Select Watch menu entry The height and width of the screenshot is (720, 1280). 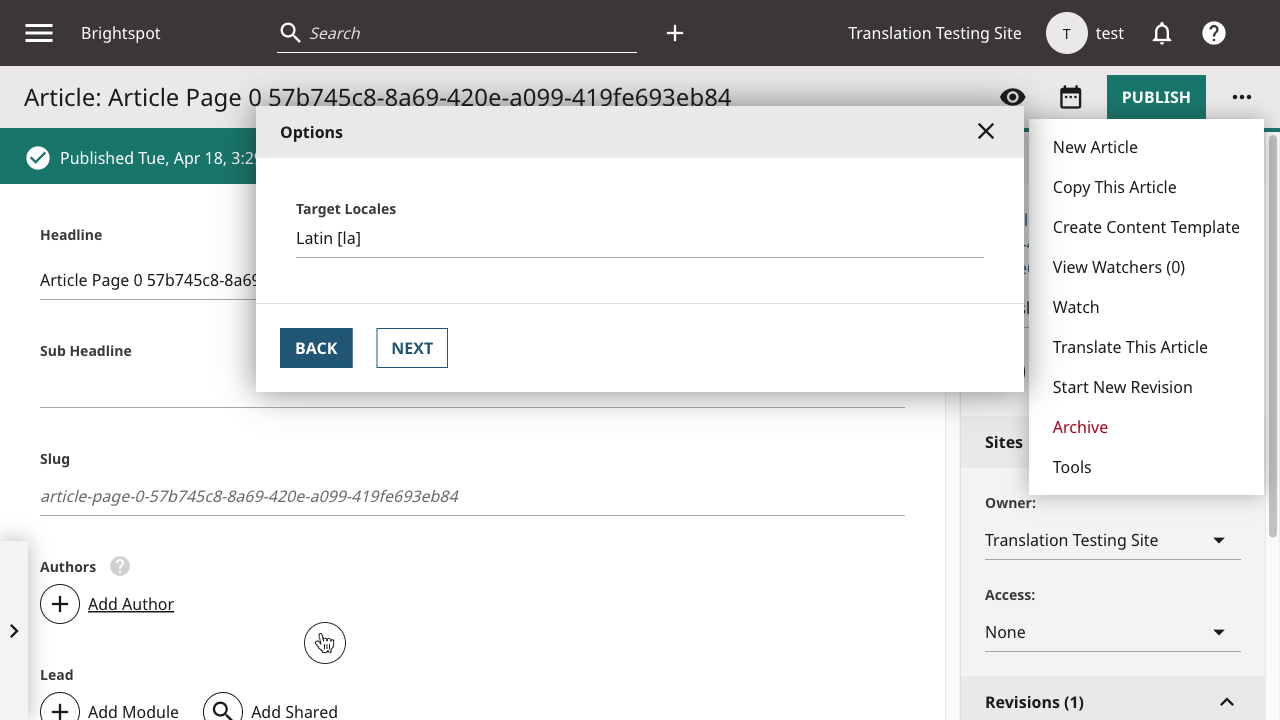1146,307
